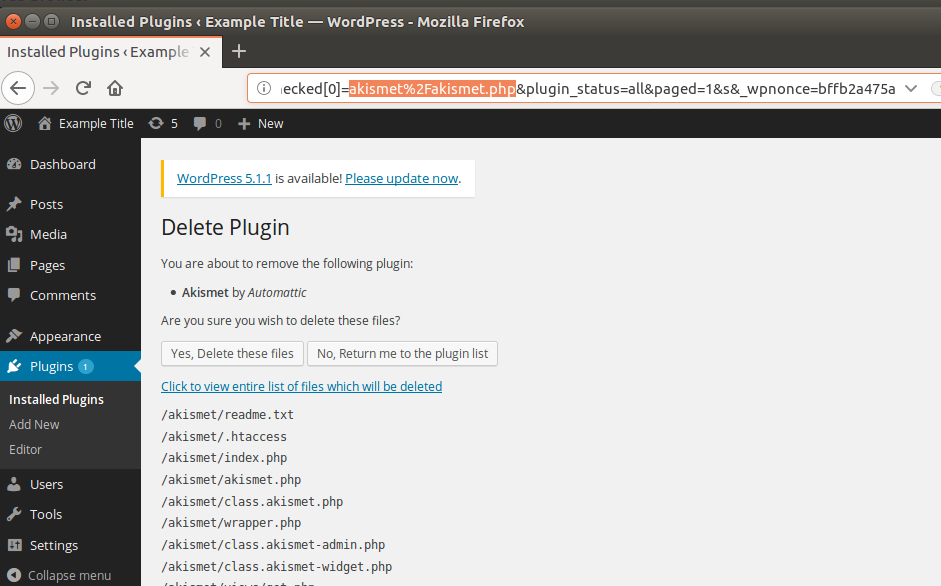This screenshot has height=586, width=941.
Task: Click the Delete Plugin heading
Action: (225, 228)
